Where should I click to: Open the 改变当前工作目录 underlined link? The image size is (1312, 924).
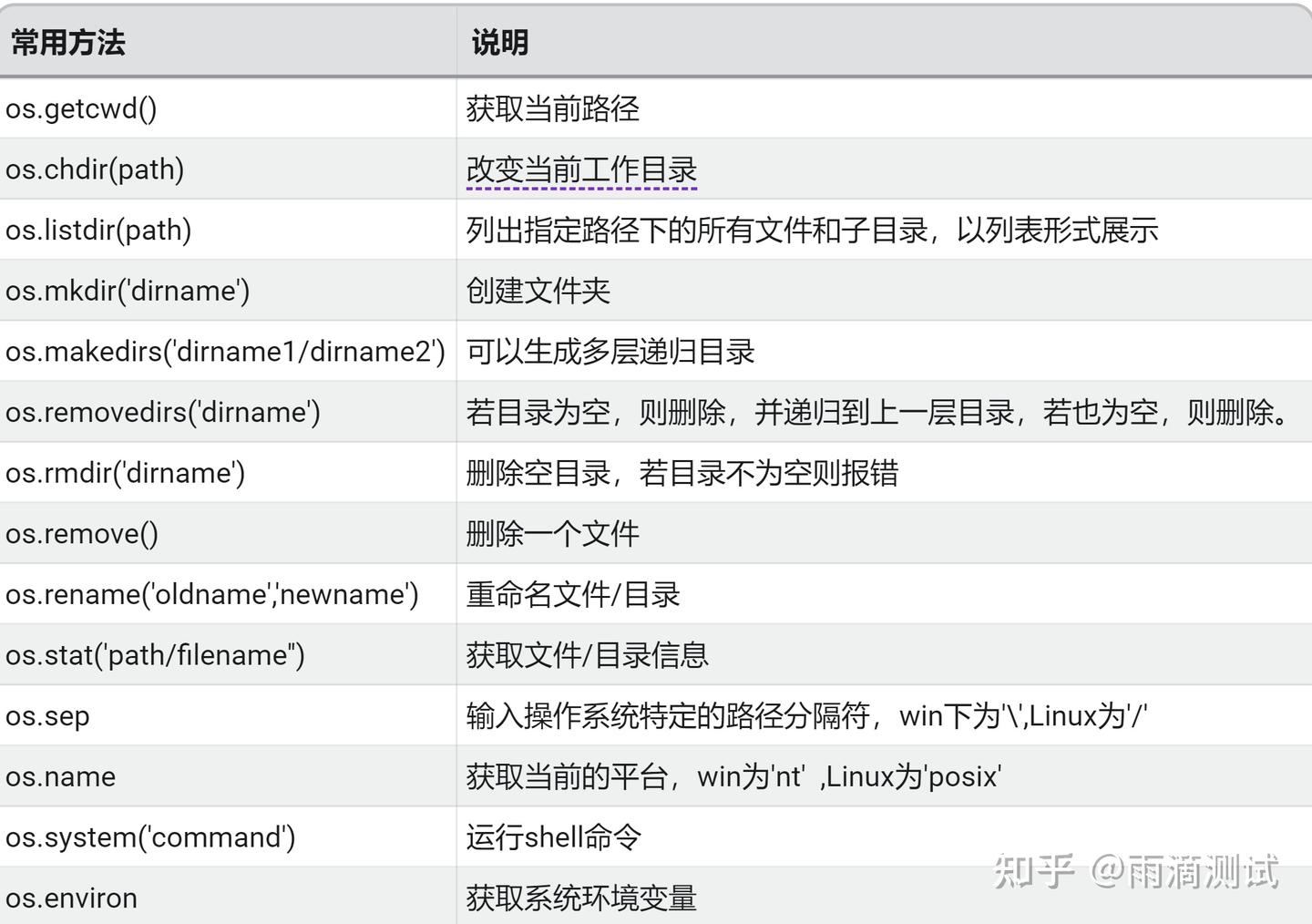(581, 169)
